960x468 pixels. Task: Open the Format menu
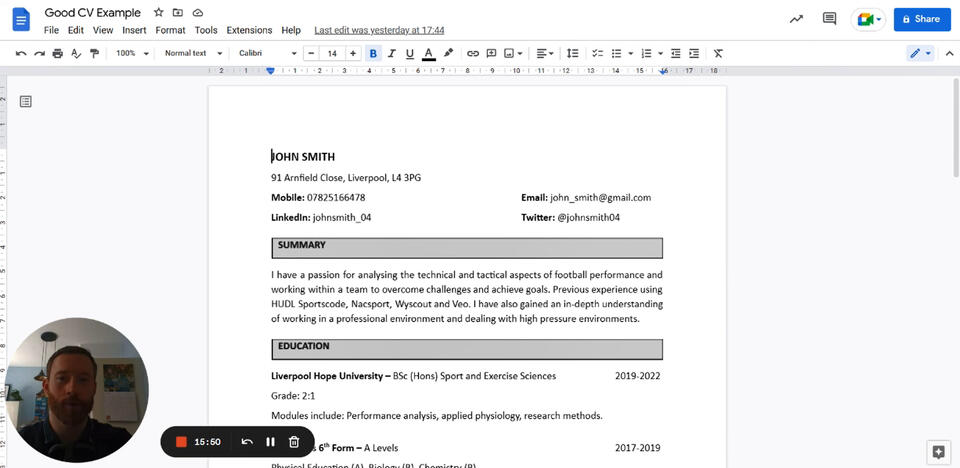click(x=170, y=30)
